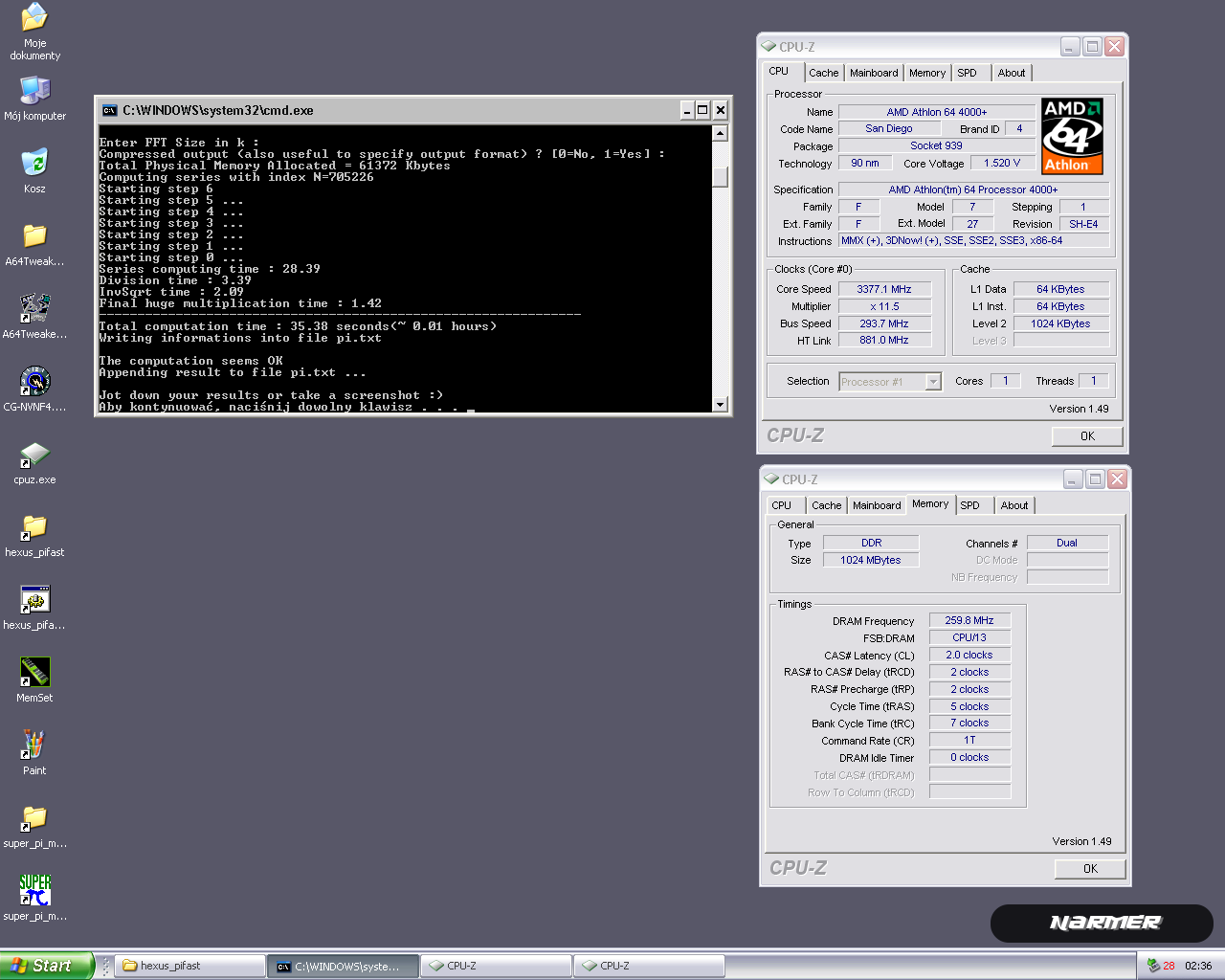Open Start menu
This screenshot has height=980, width=1225.
pyautogui.click(x=47, y=966)
